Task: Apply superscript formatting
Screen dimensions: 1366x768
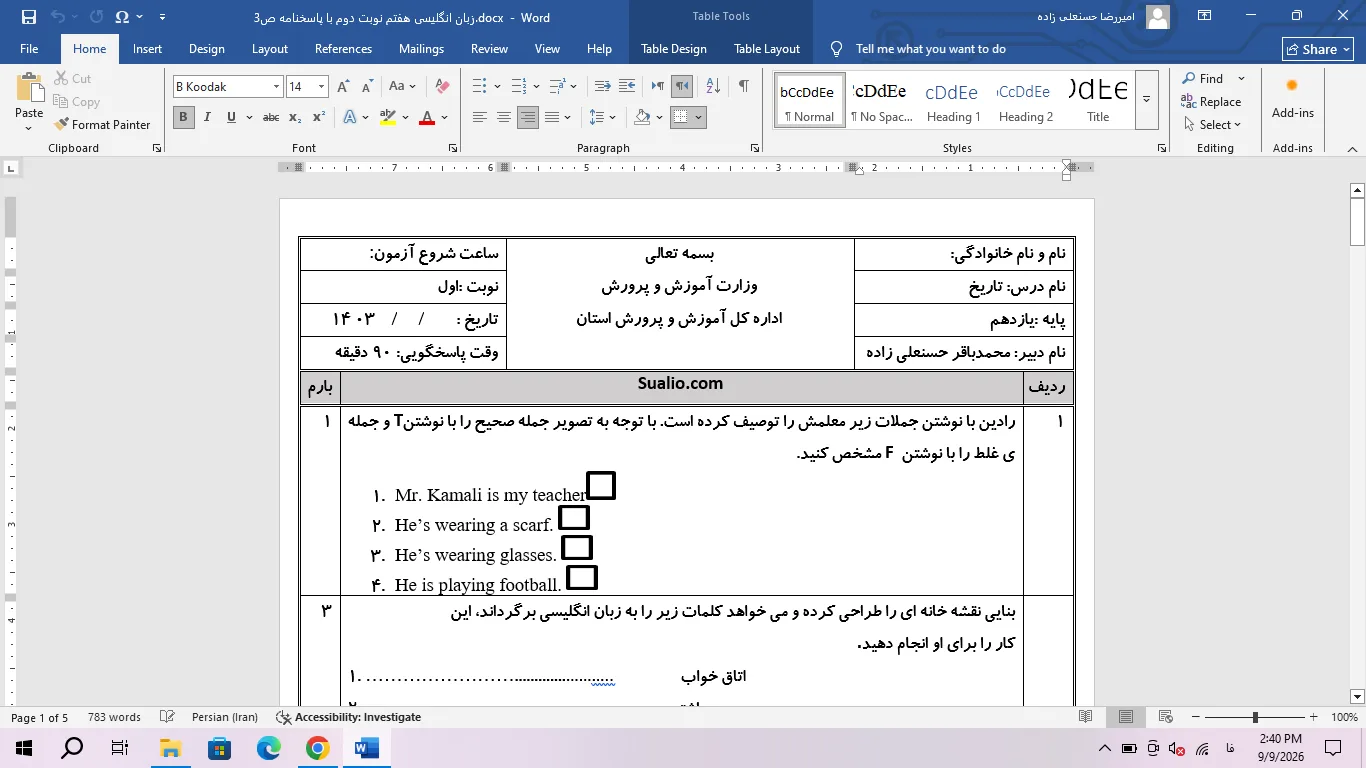Action: 319,117
